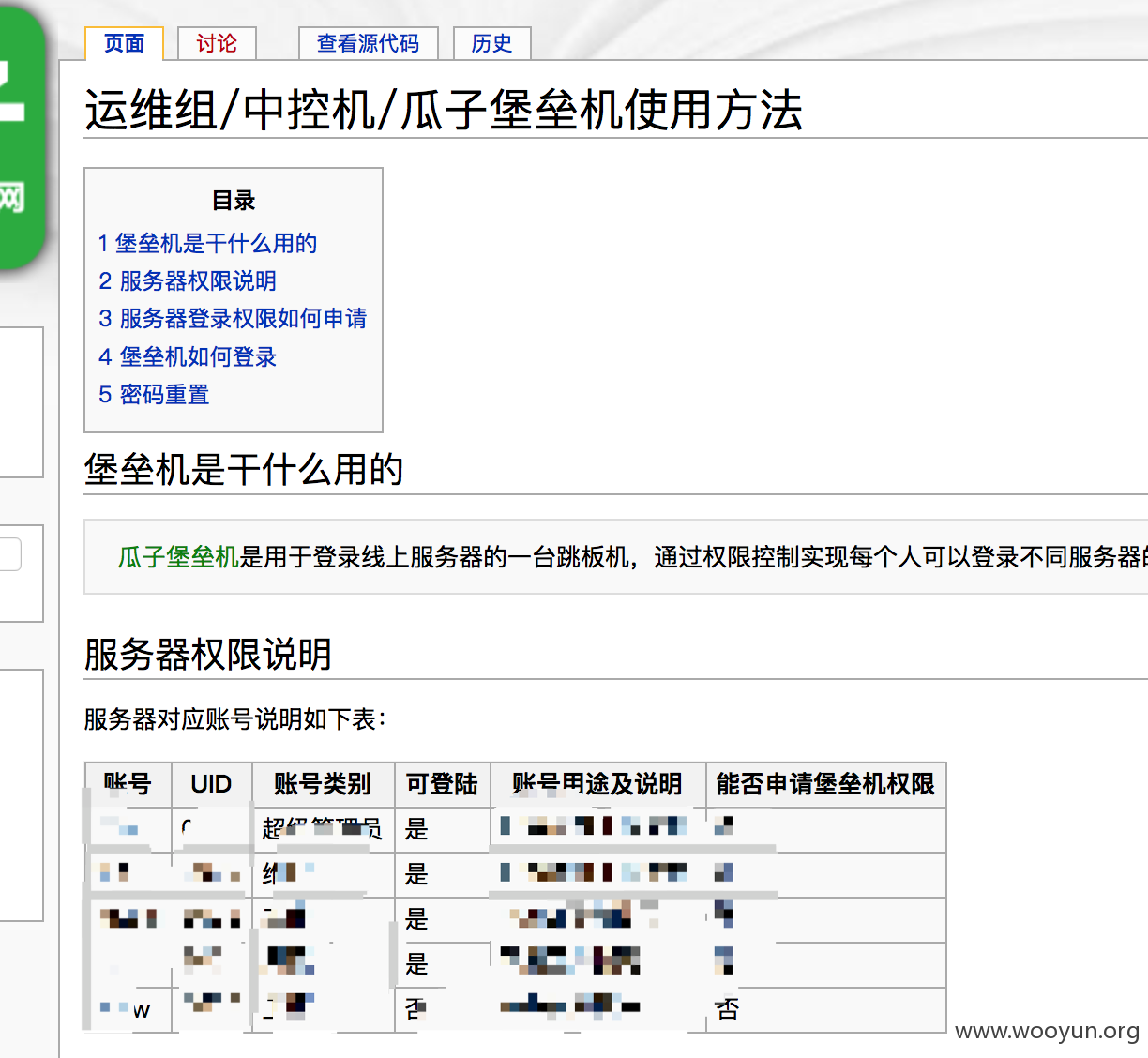The height and width of the screenshot is (1058, 1148).
Task: Jump to 密码重置 section link
Action: pyautogui.click(x=154, y=395)
